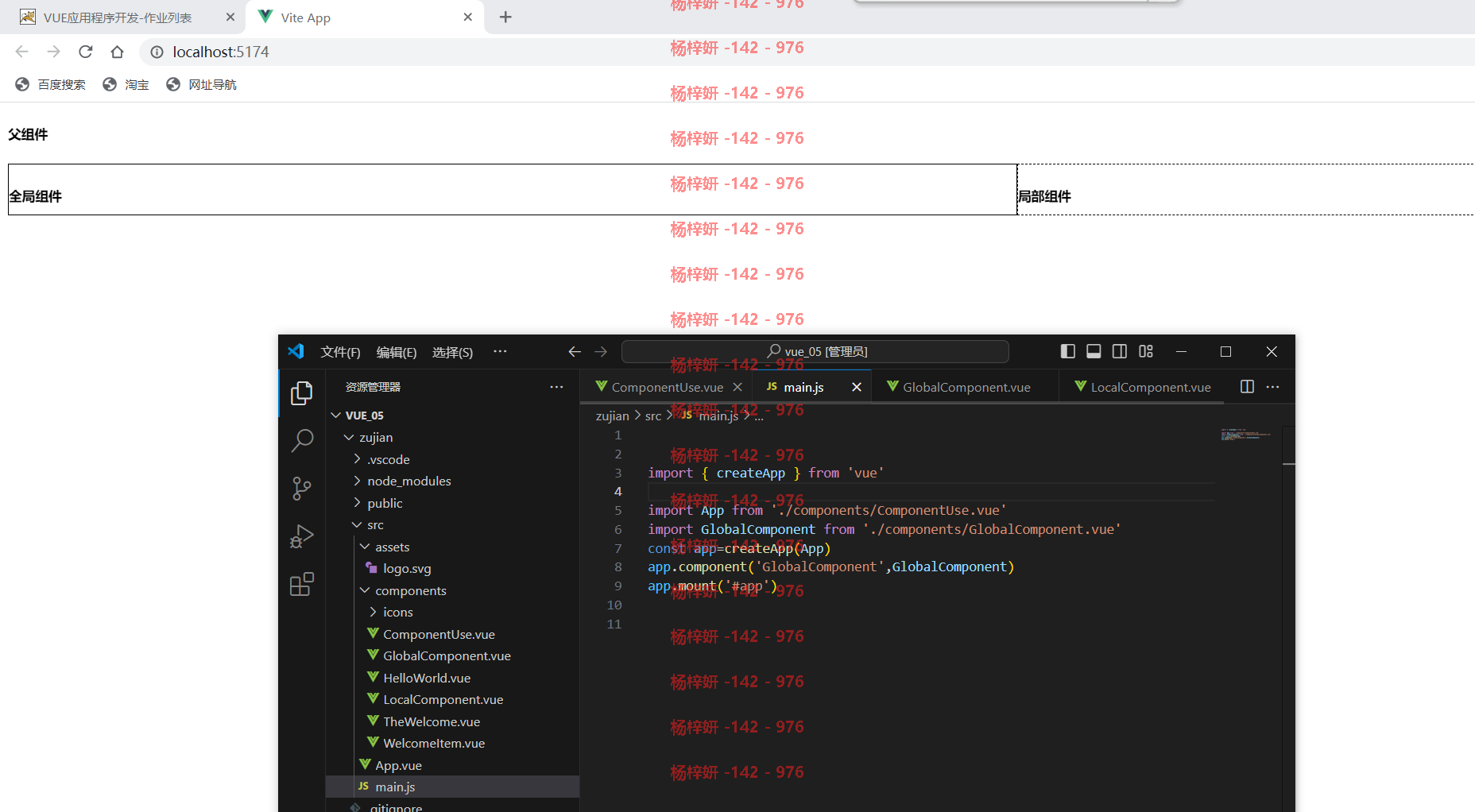Image resolution: width=1475 pixels, height=812 pixels.
Task: Open the 文件(F) menu
Action: [x=340, y=352]
